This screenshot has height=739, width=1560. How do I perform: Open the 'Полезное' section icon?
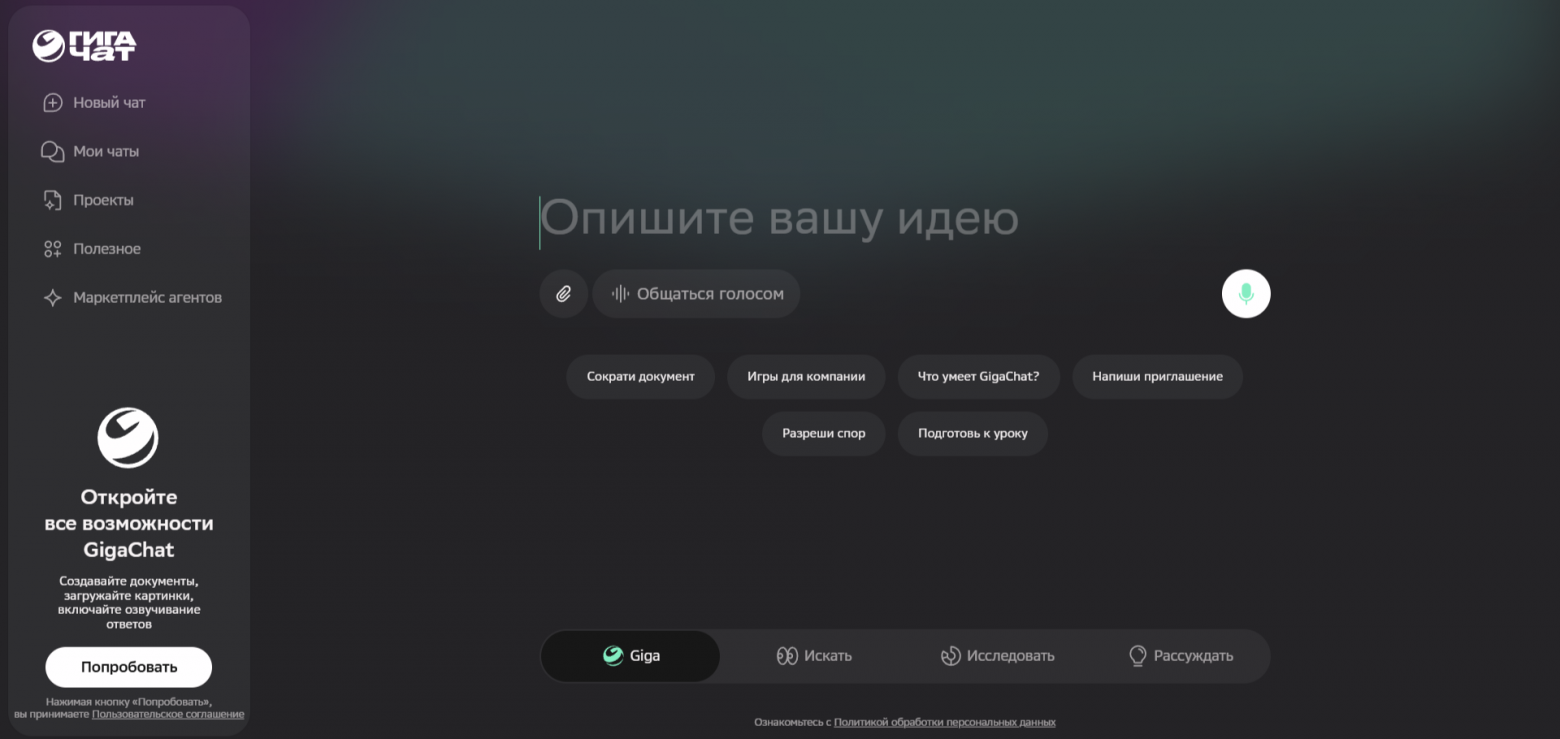52,248
